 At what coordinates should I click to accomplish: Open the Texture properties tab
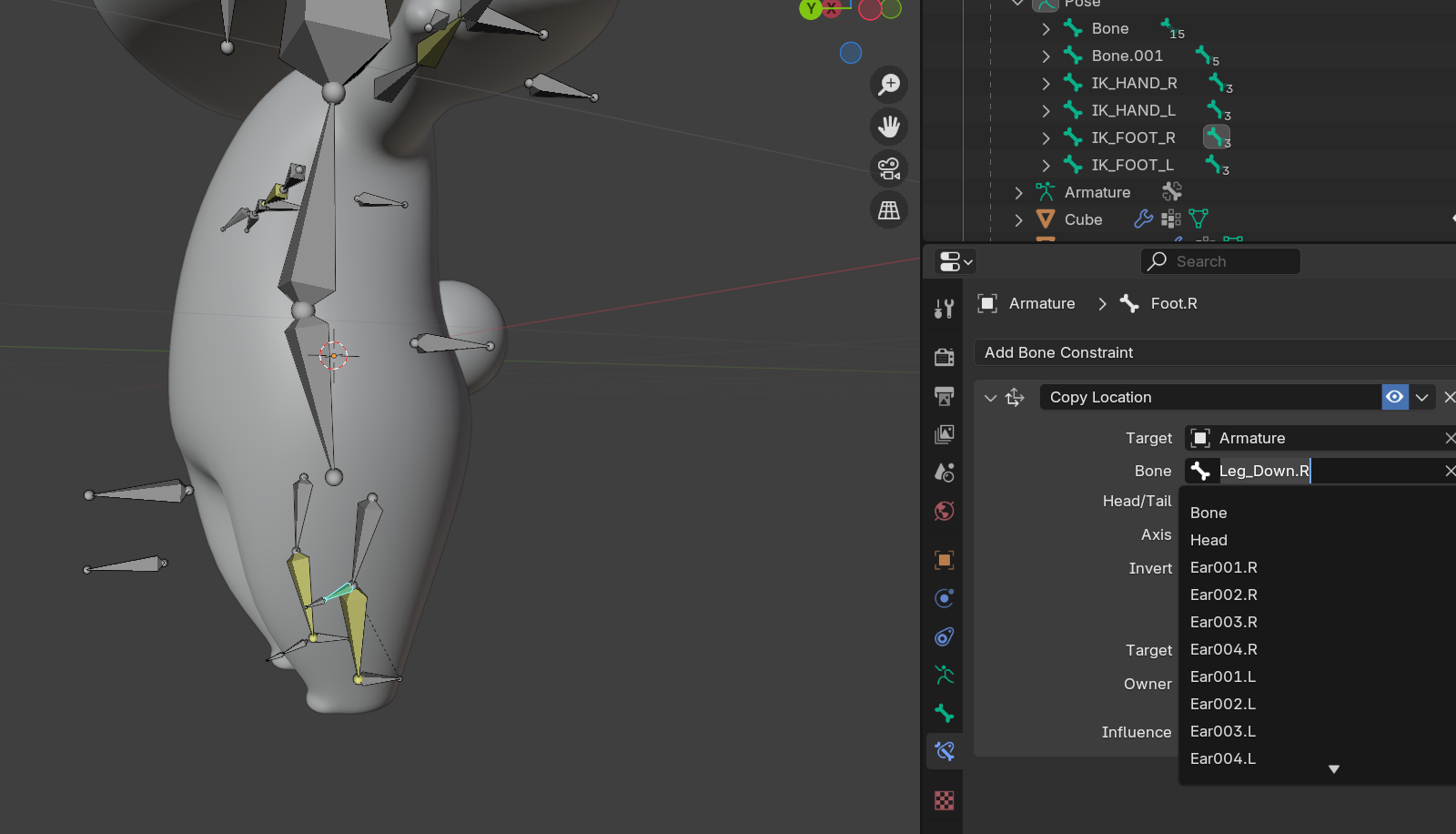(945, 800)
